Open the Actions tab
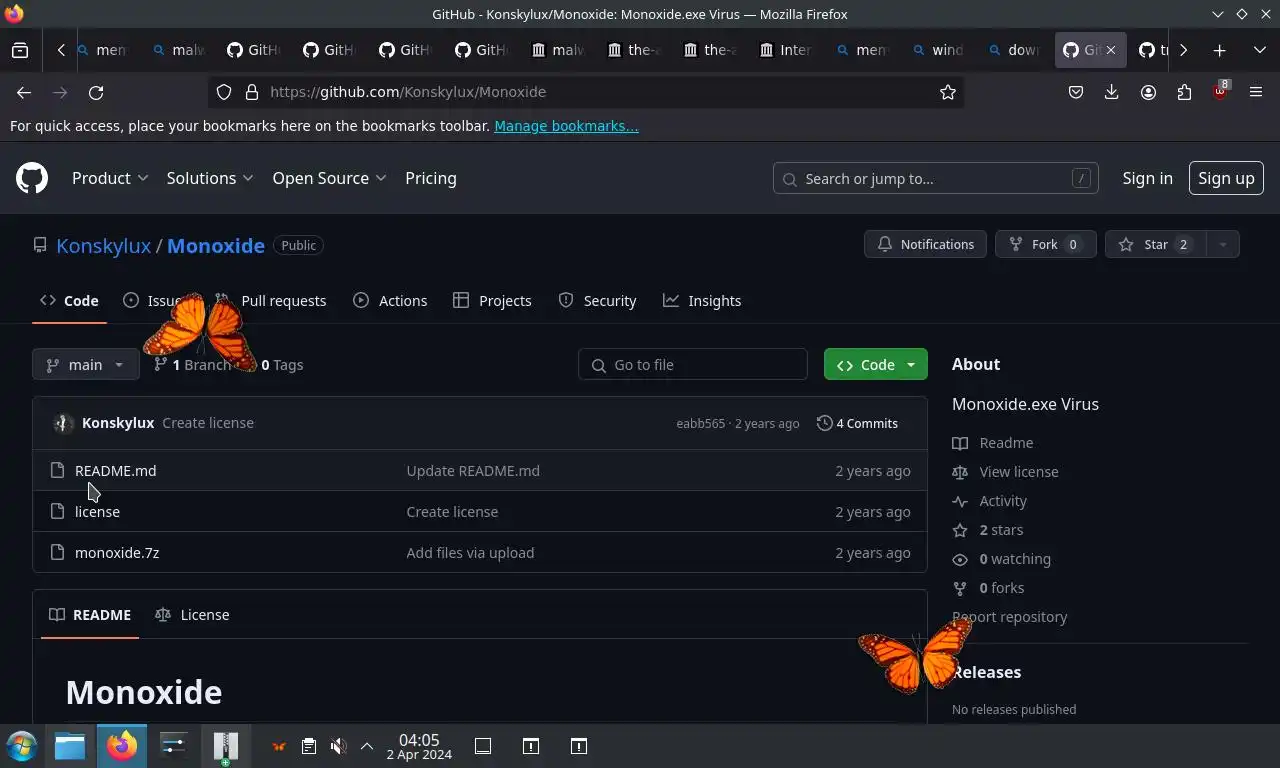 (x=390, y=301)
